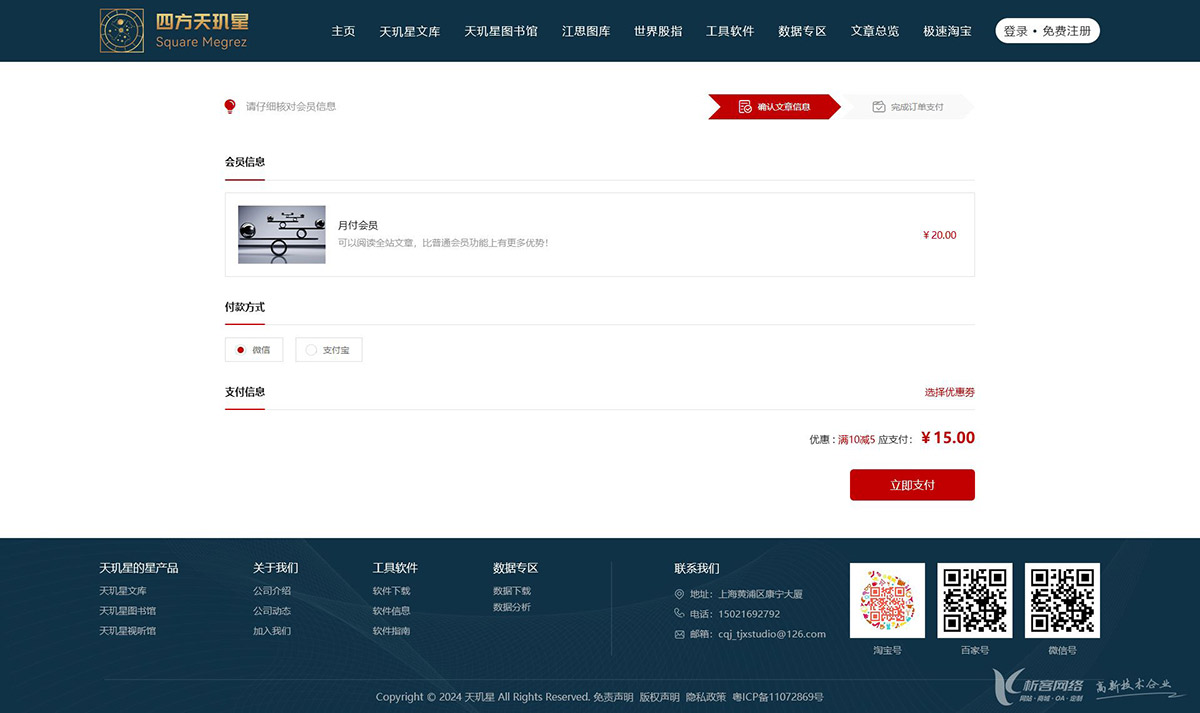Click the red lightbulb tip icon
The height and width of the screenshot is (713, 1200).
230,106
